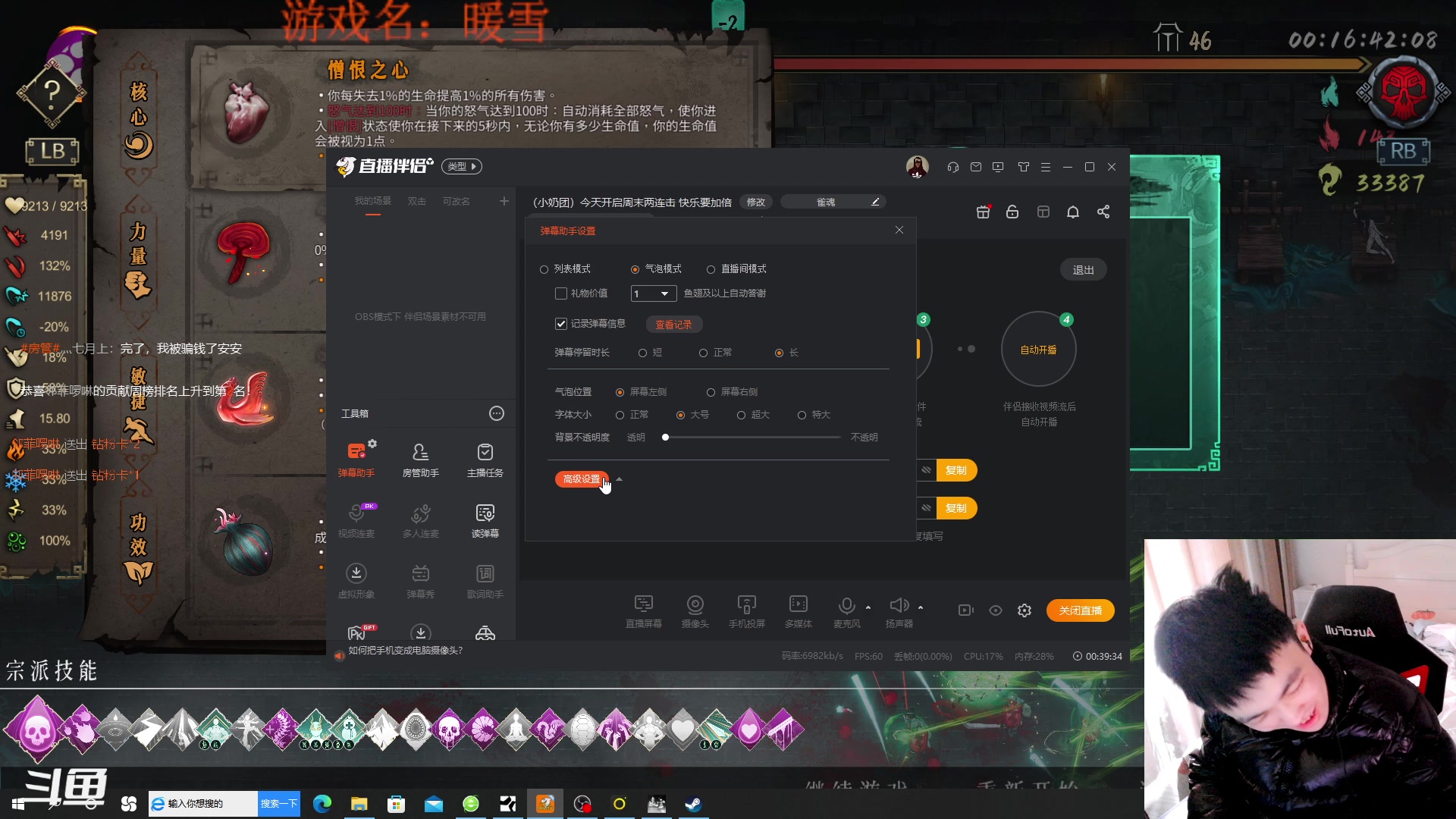Click the recording camera icon near settings
Image resolution: width=1456 pixels, height=819 pixels.
coord(965,610)
